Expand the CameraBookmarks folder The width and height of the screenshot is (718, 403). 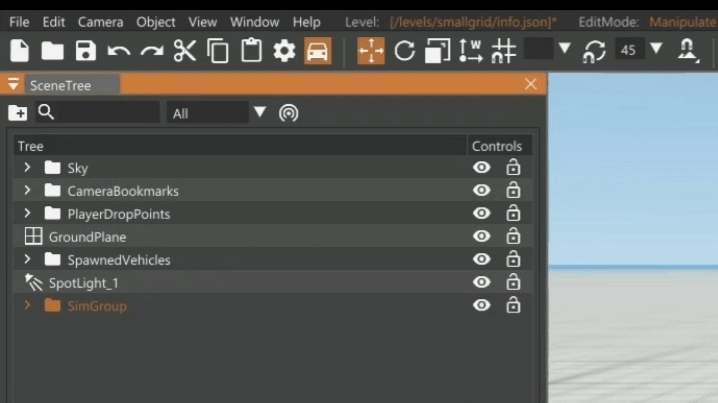pos(27,190)
